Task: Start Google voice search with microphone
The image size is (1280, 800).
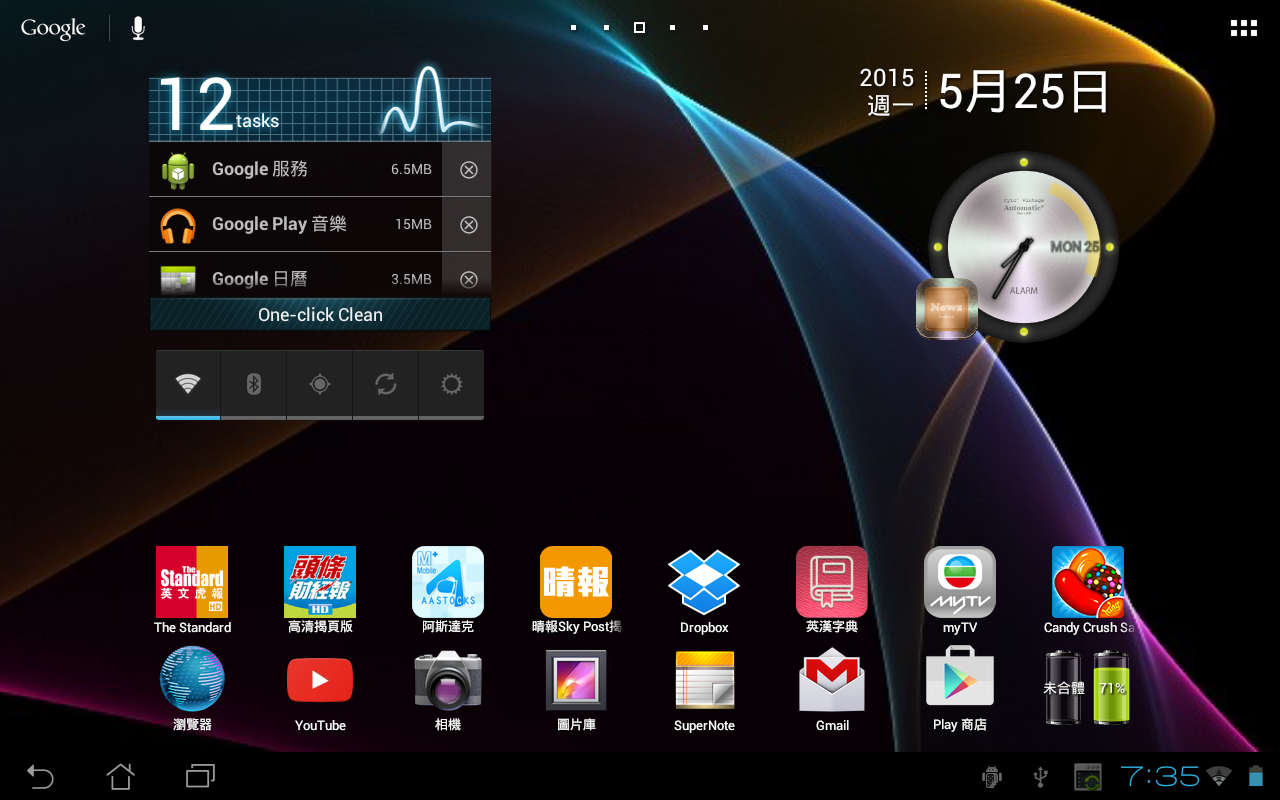Action: [138, 28]
